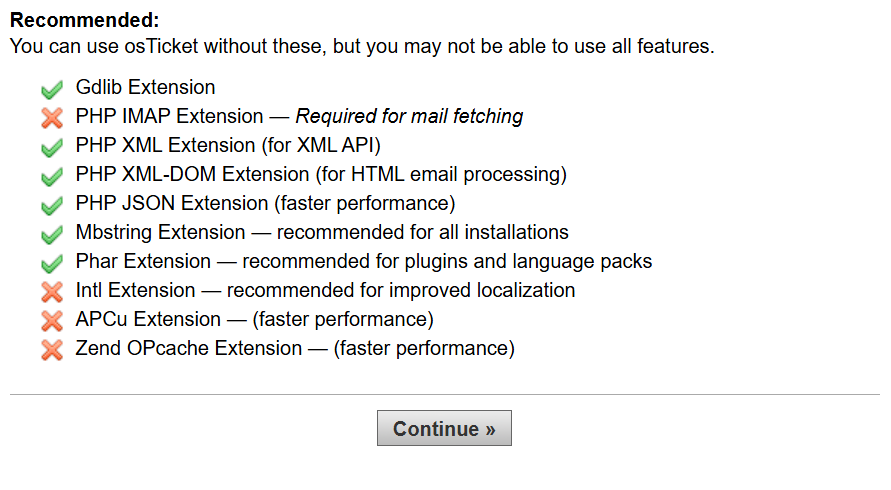Click the check icon for PHP XML-DOM Extension
This screenshot has height=490, width=891.
(52, 176)
